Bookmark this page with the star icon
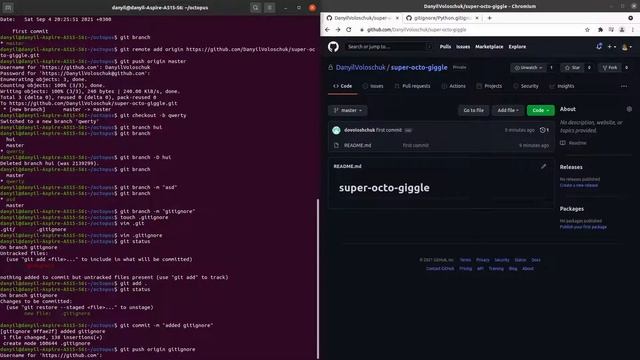Screen dimensions: 640x360 point(587,30)
